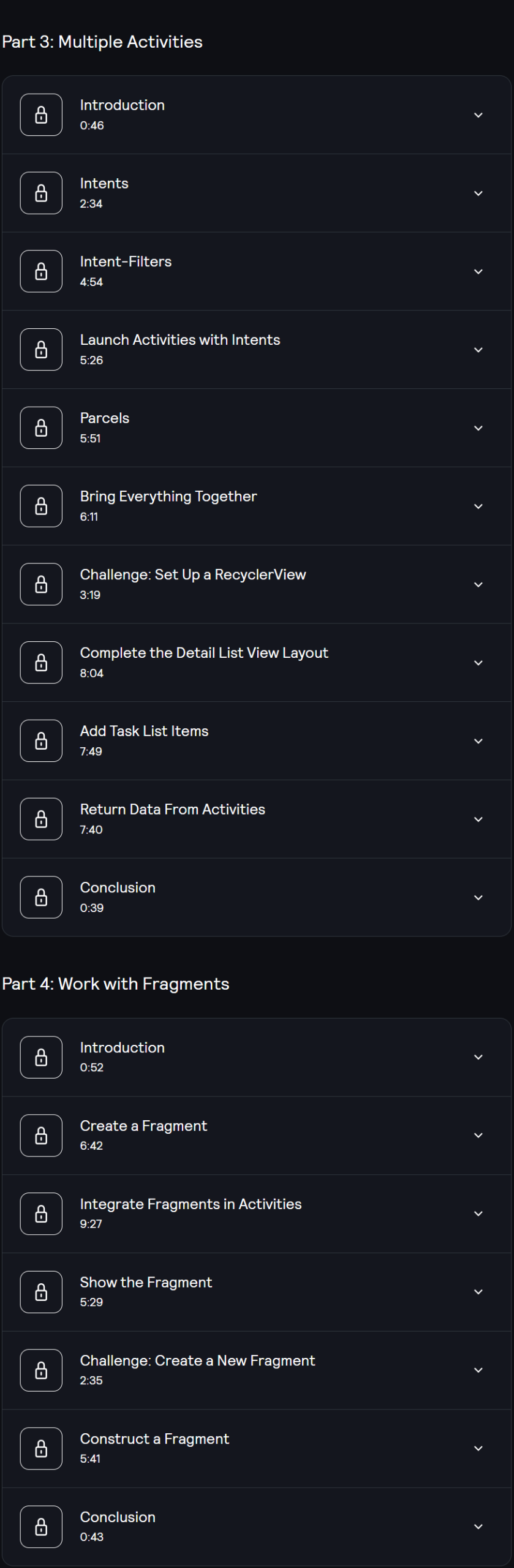Open Complete the Detail List View Layout lesson

tap(204, 653)
